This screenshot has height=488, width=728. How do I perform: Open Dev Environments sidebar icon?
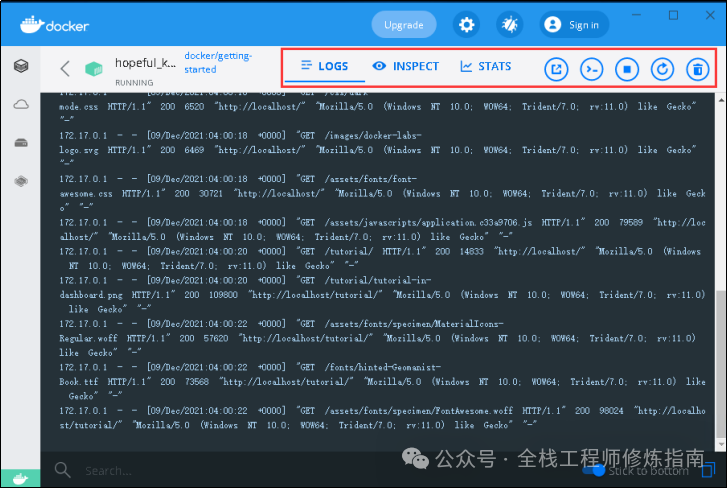click(21, 181)
